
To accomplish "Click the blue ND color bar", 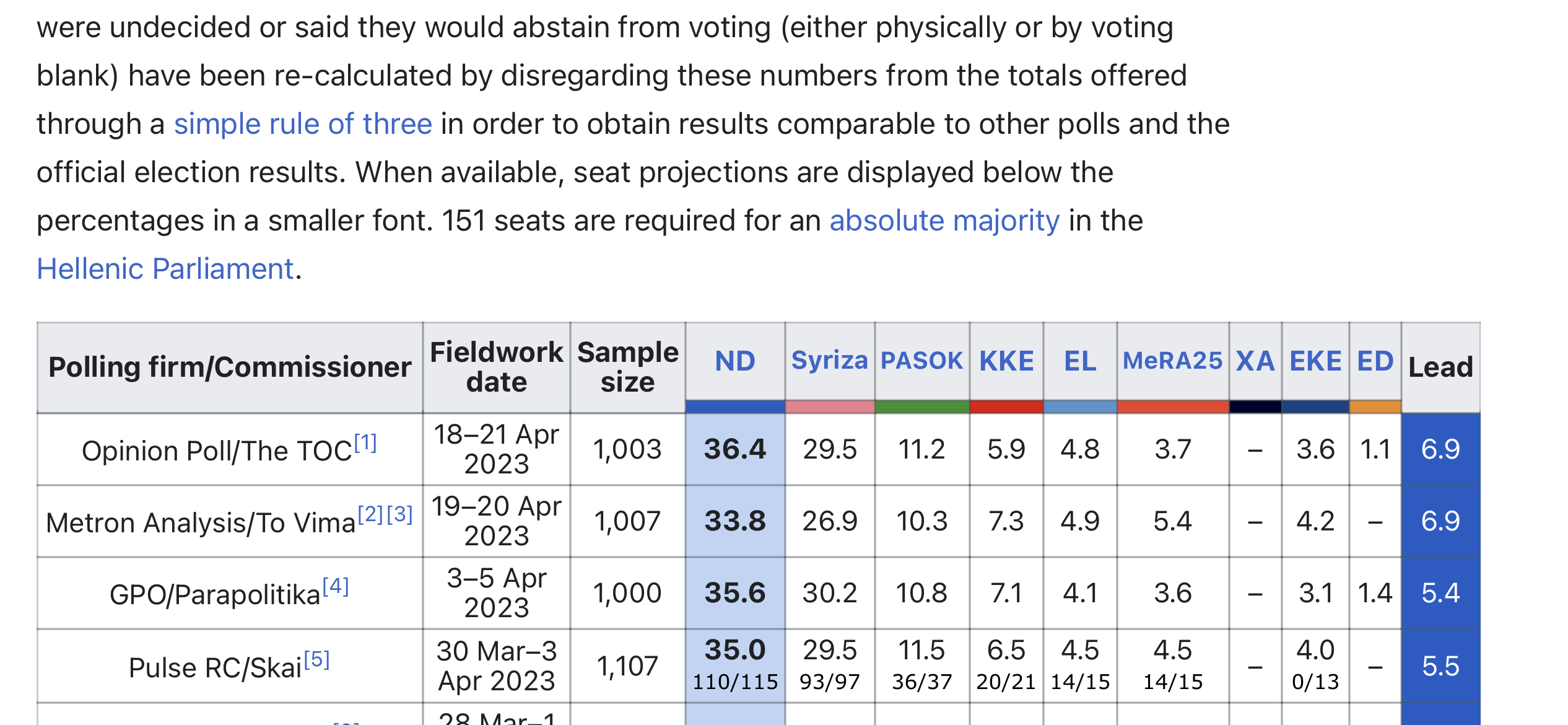I will click(x=735, y=407).
